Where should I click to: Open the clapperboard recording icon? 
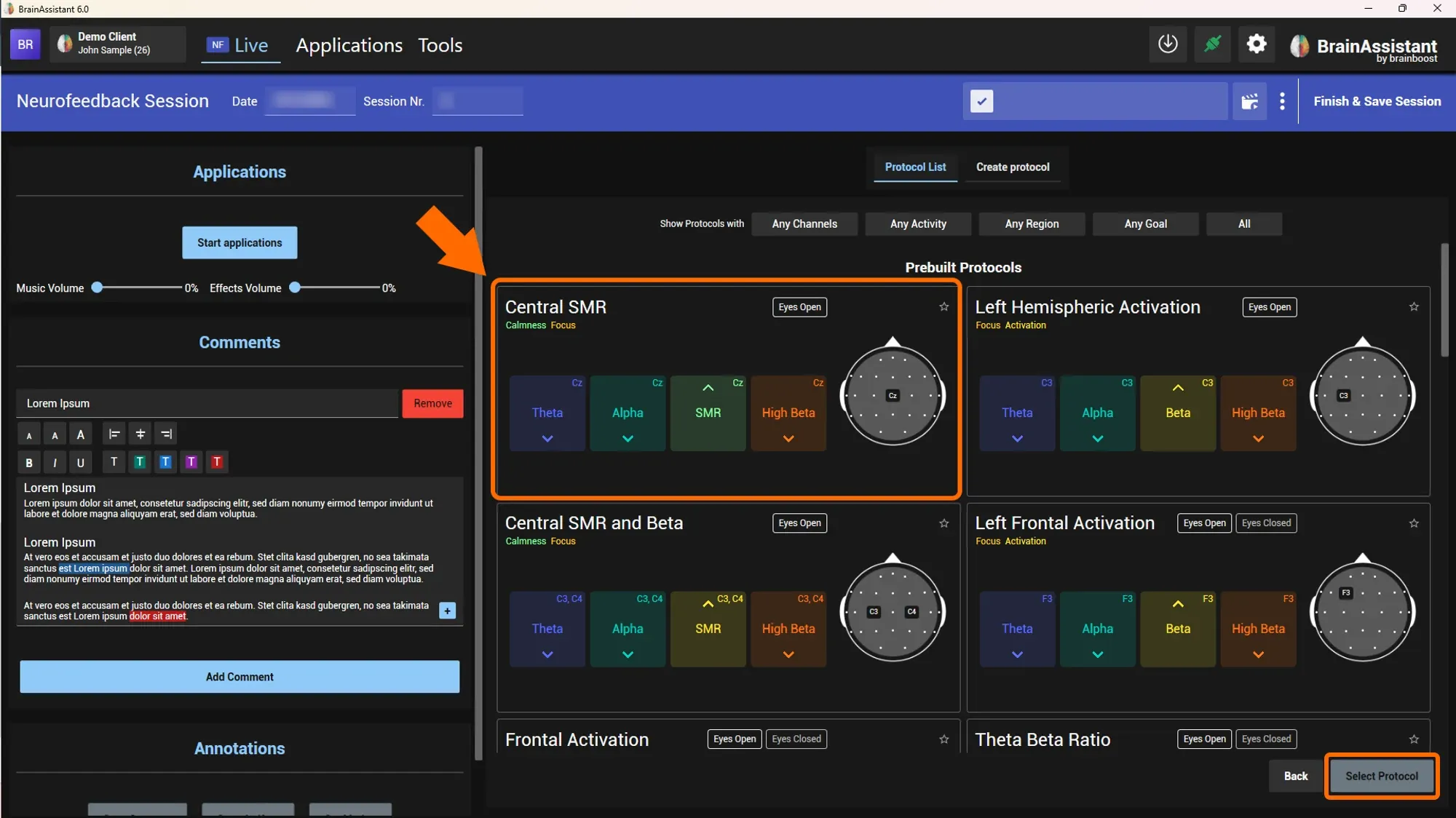pyautogui.click(x=1249, y=101)
